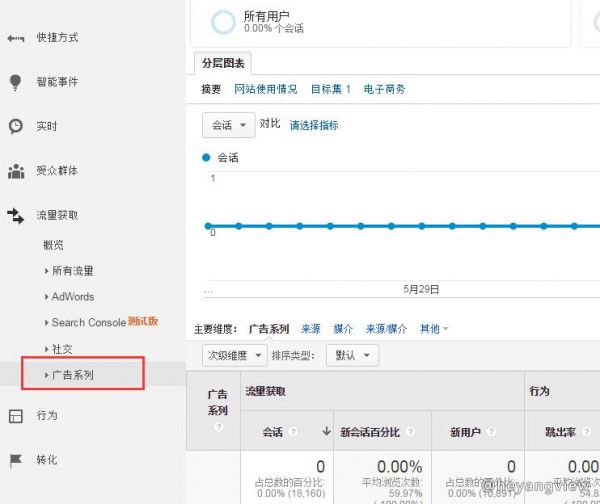Switch to the 网站使用情况 tab

265,89
